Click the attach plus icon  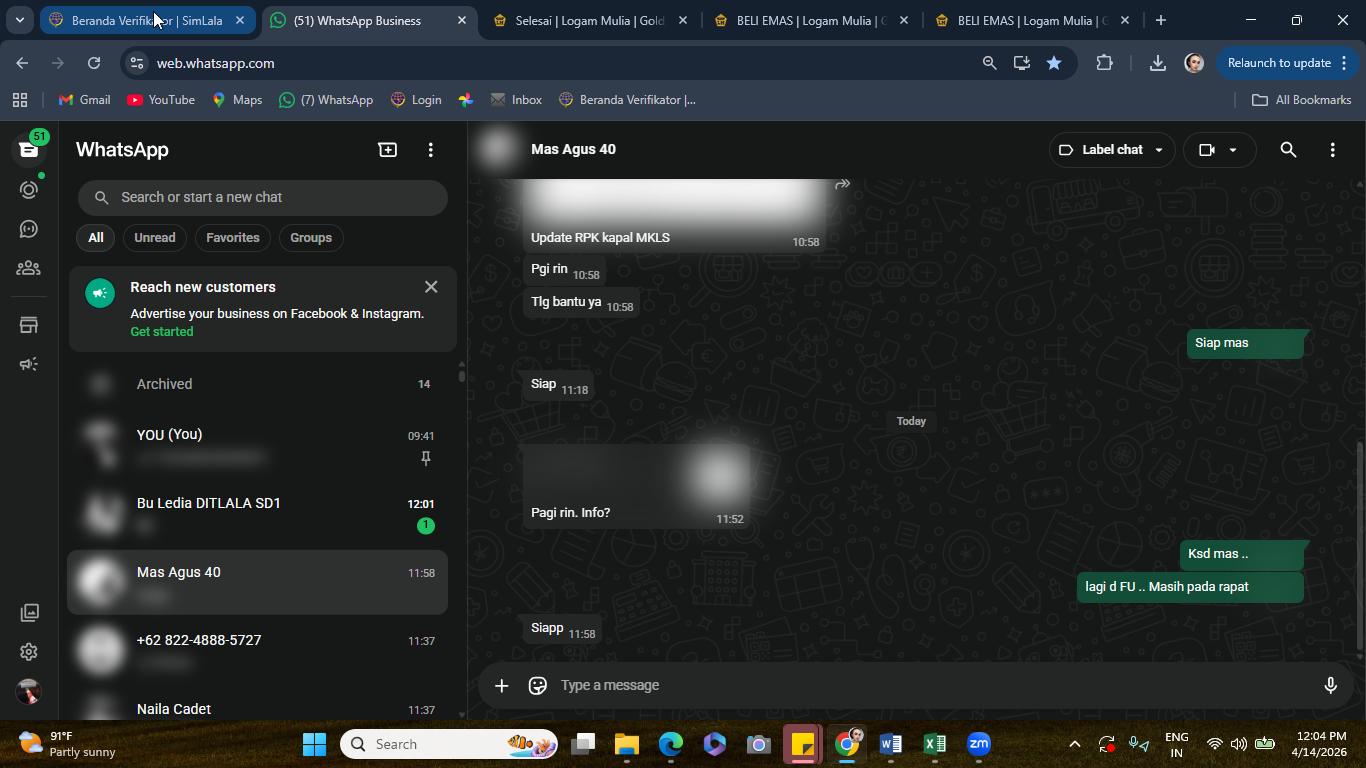pos(502,685)
